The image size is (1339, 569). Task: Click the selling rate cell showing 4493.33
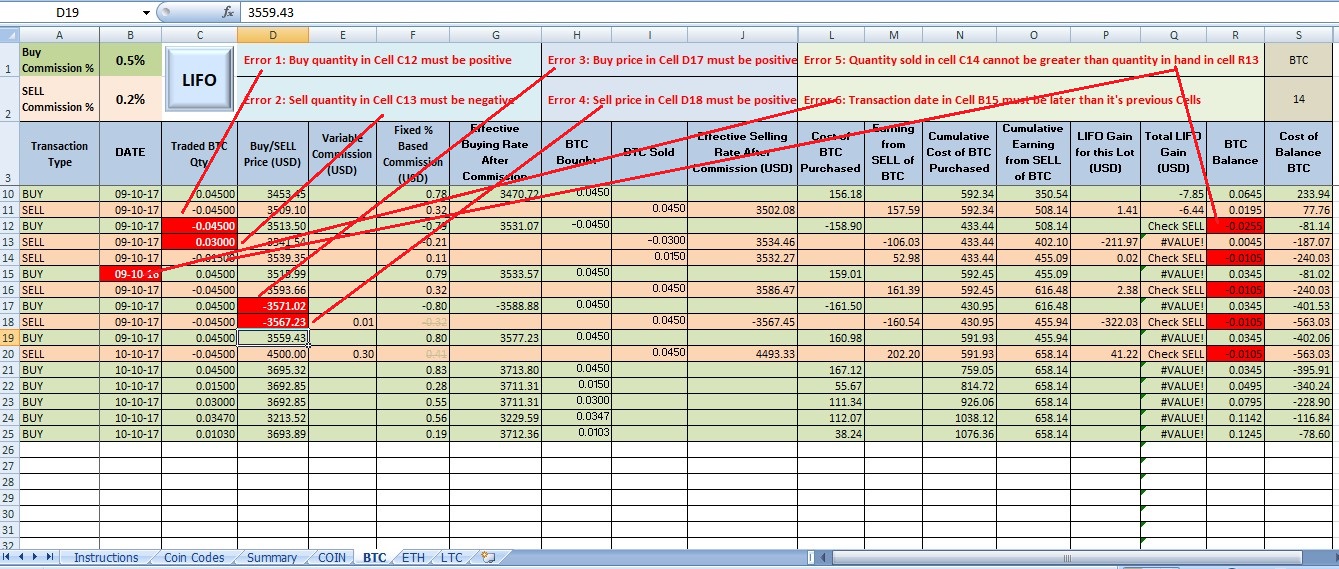[x=742, y=354]
